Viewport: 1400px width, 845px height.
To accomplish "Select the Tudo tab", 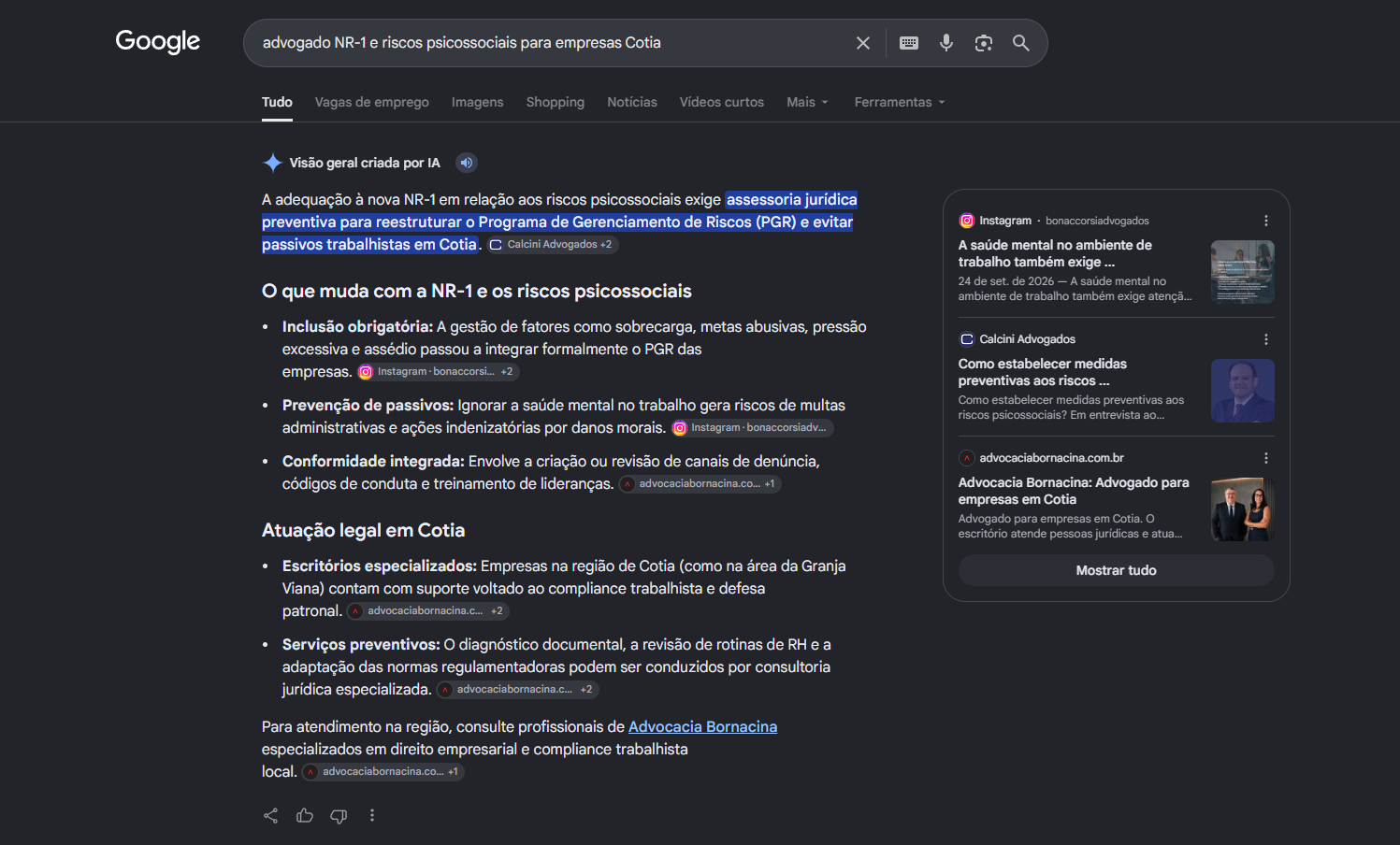I will [x=277, y=102].
